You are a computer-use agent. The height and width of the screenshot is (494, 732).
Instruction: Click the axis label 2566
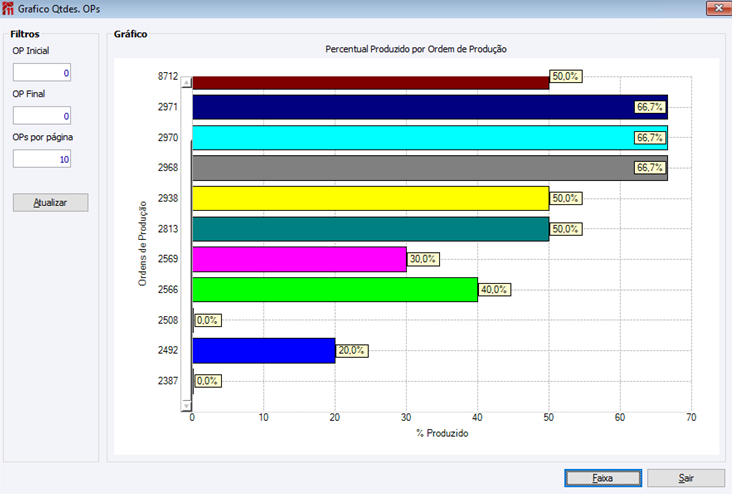tap(168, 289)
